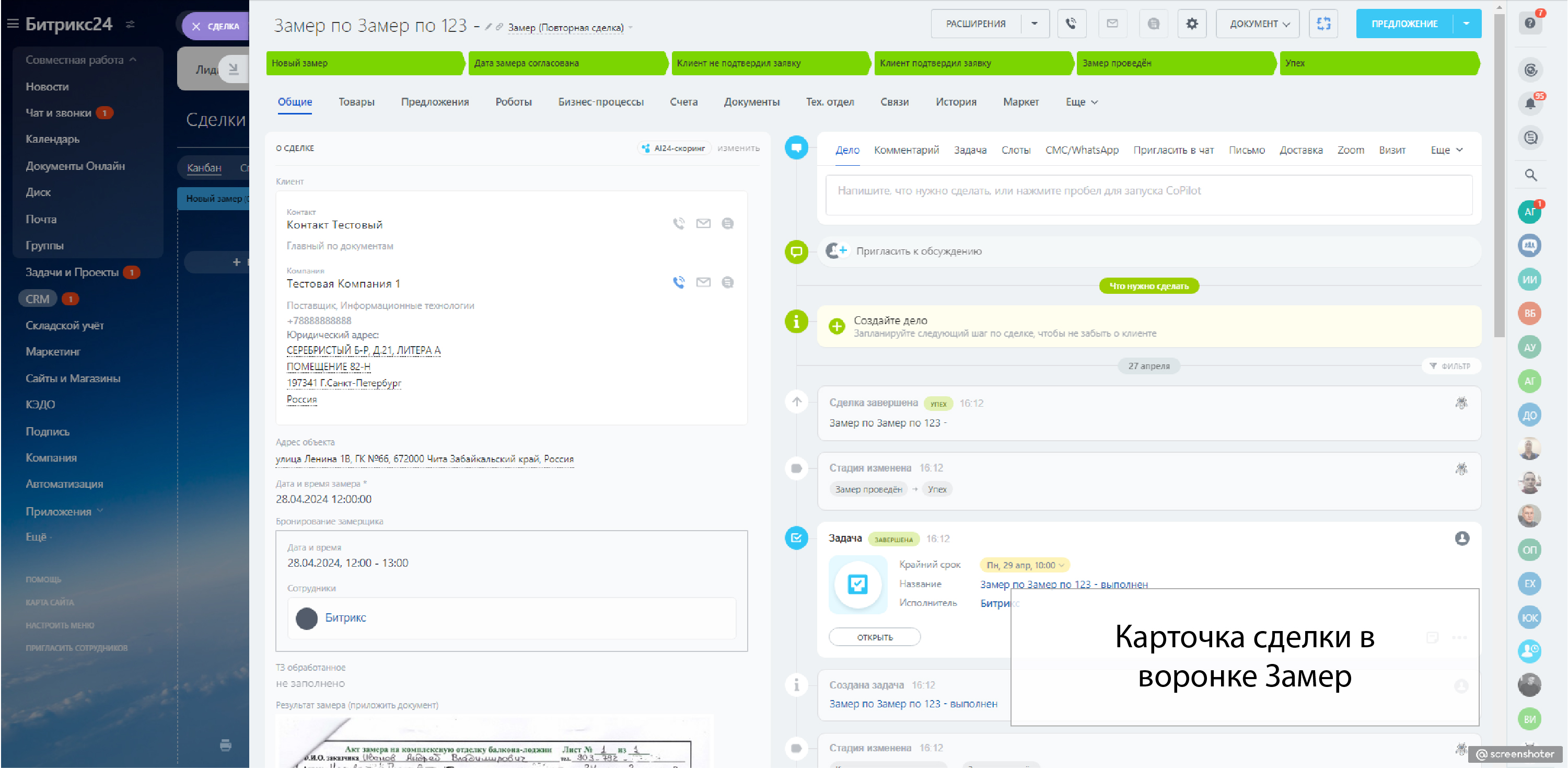This screenshot has height=768, width=1568.
Task: Expand the Еще dropdown in deal tabs
Action: point(1081,102)
